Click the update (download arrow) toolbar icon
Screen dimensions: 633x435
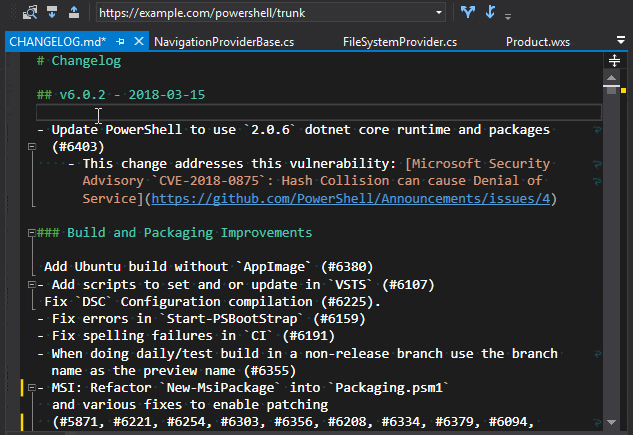[x=52, y=13]
